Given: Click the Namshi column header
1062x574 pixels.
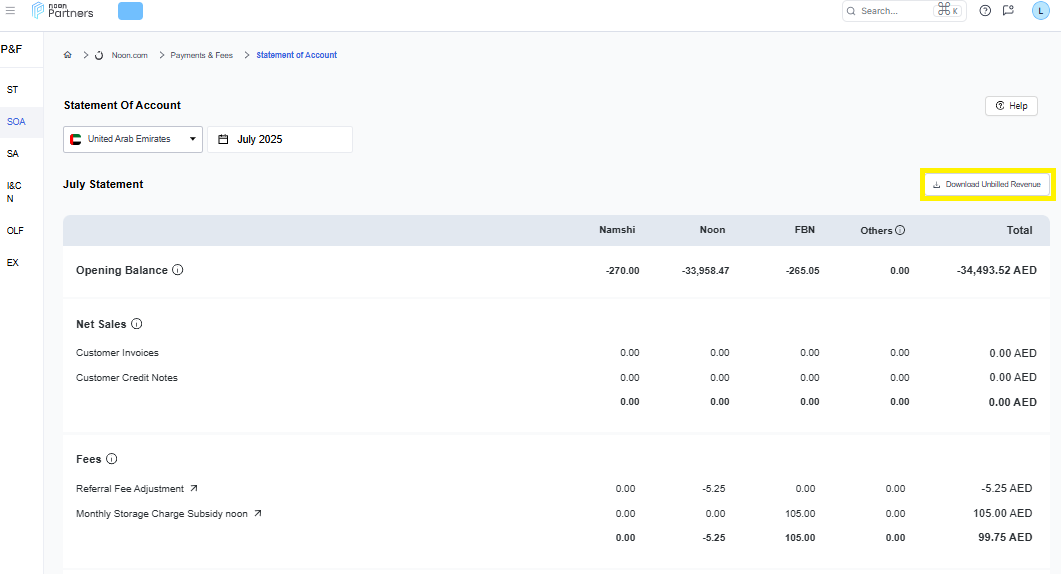Looking at the screenshot, I should tap(617, 230).
